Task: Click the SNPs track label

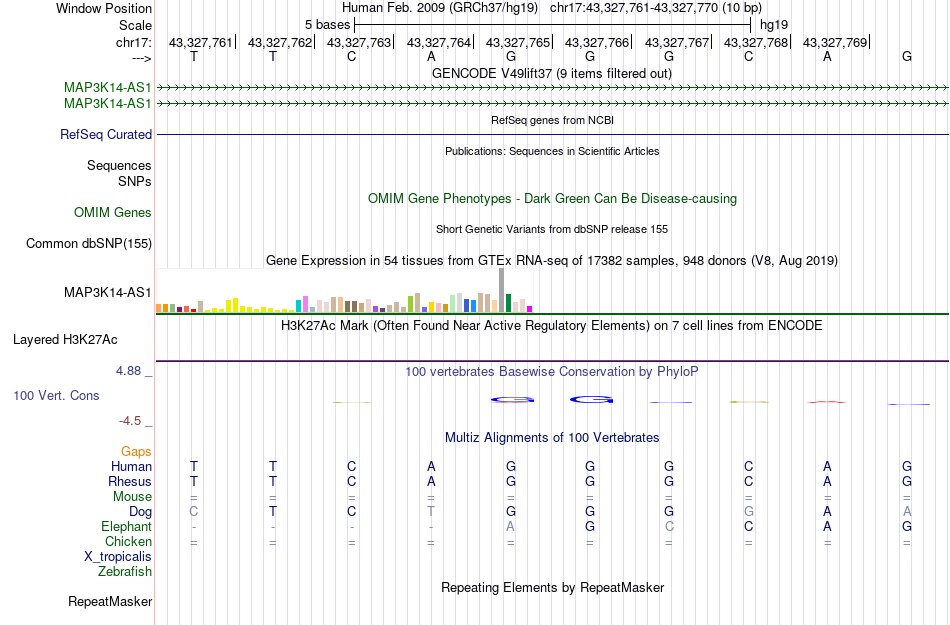Action: (135, 181)
